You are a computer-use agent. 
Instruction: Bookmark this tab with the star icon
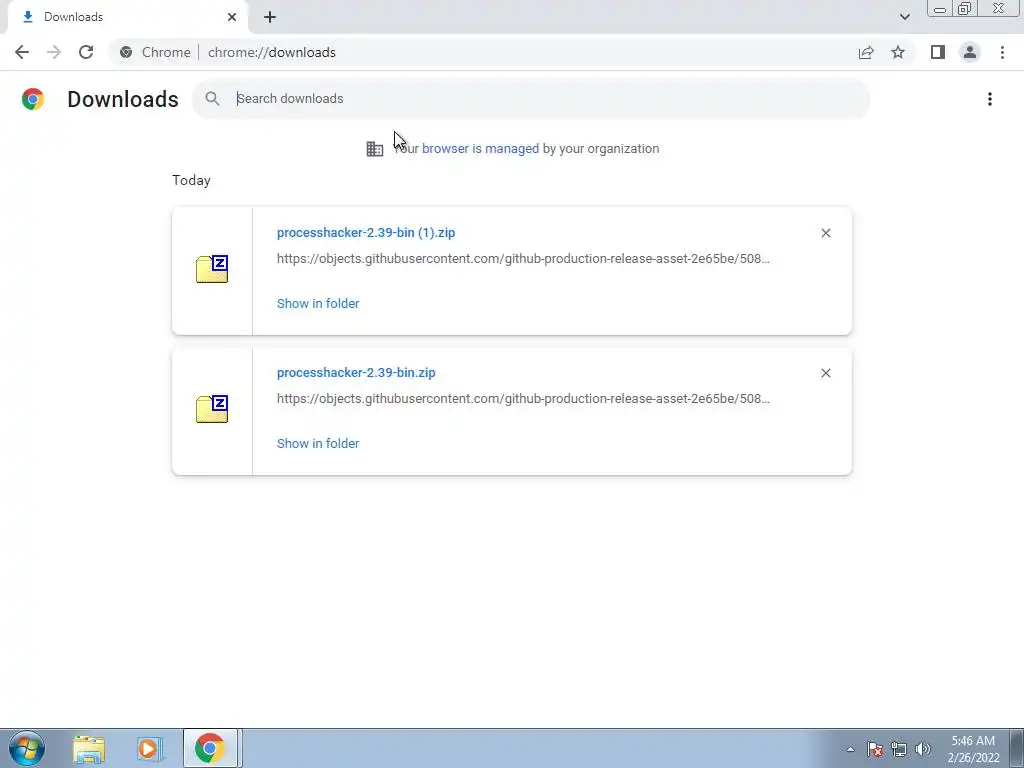pos(898,52)
